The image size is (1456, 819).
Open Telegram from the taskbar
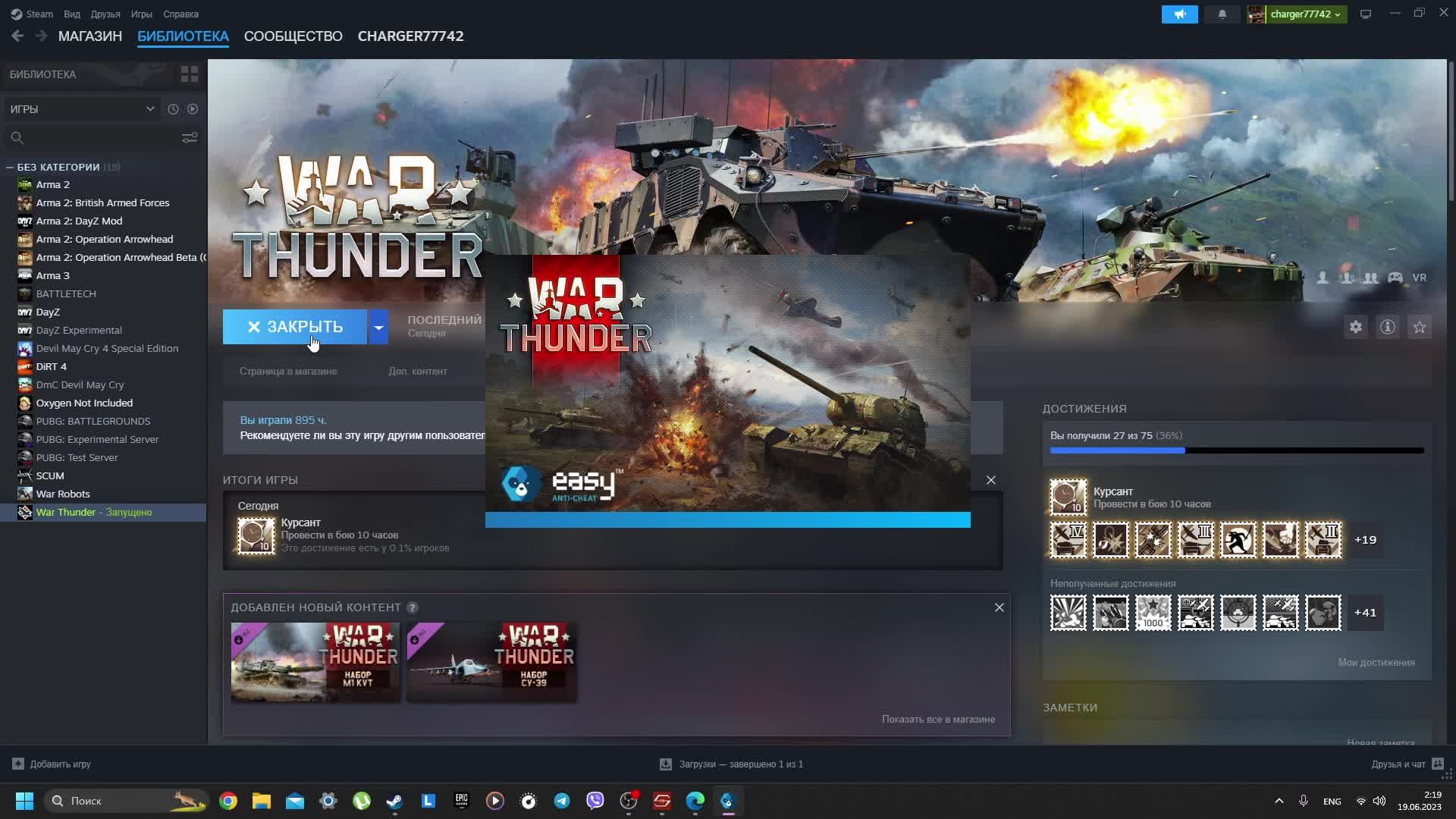click(562, 801)
